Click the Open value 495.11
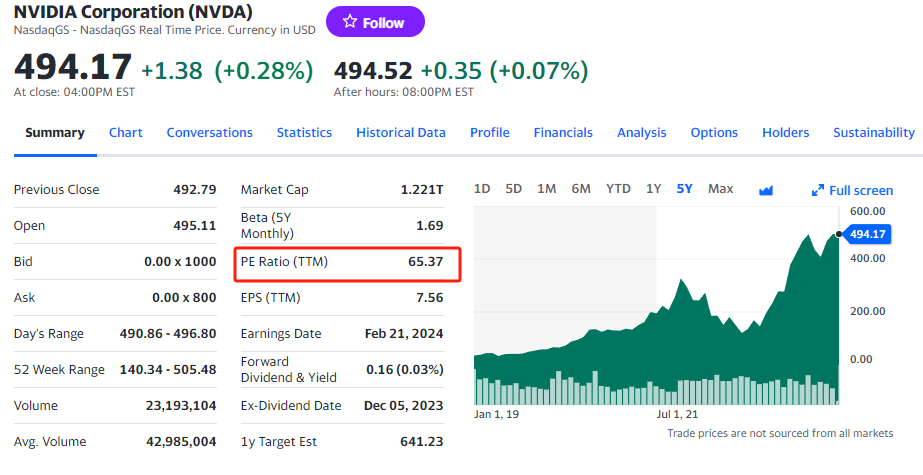The image size is (923, 475). pyautogui.click(x=195, y=225)
